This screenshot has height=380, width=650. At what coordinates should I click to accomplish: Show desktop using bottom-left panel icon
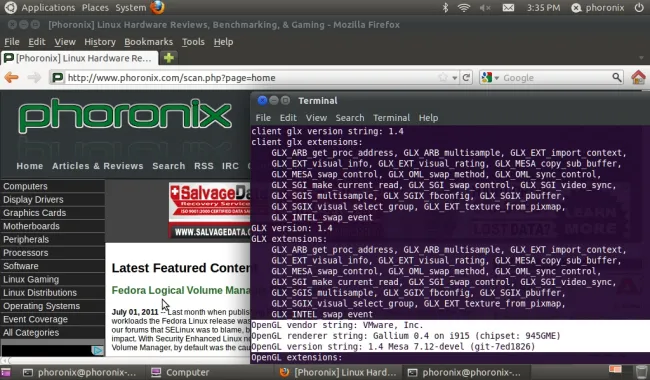click(5, 372)
